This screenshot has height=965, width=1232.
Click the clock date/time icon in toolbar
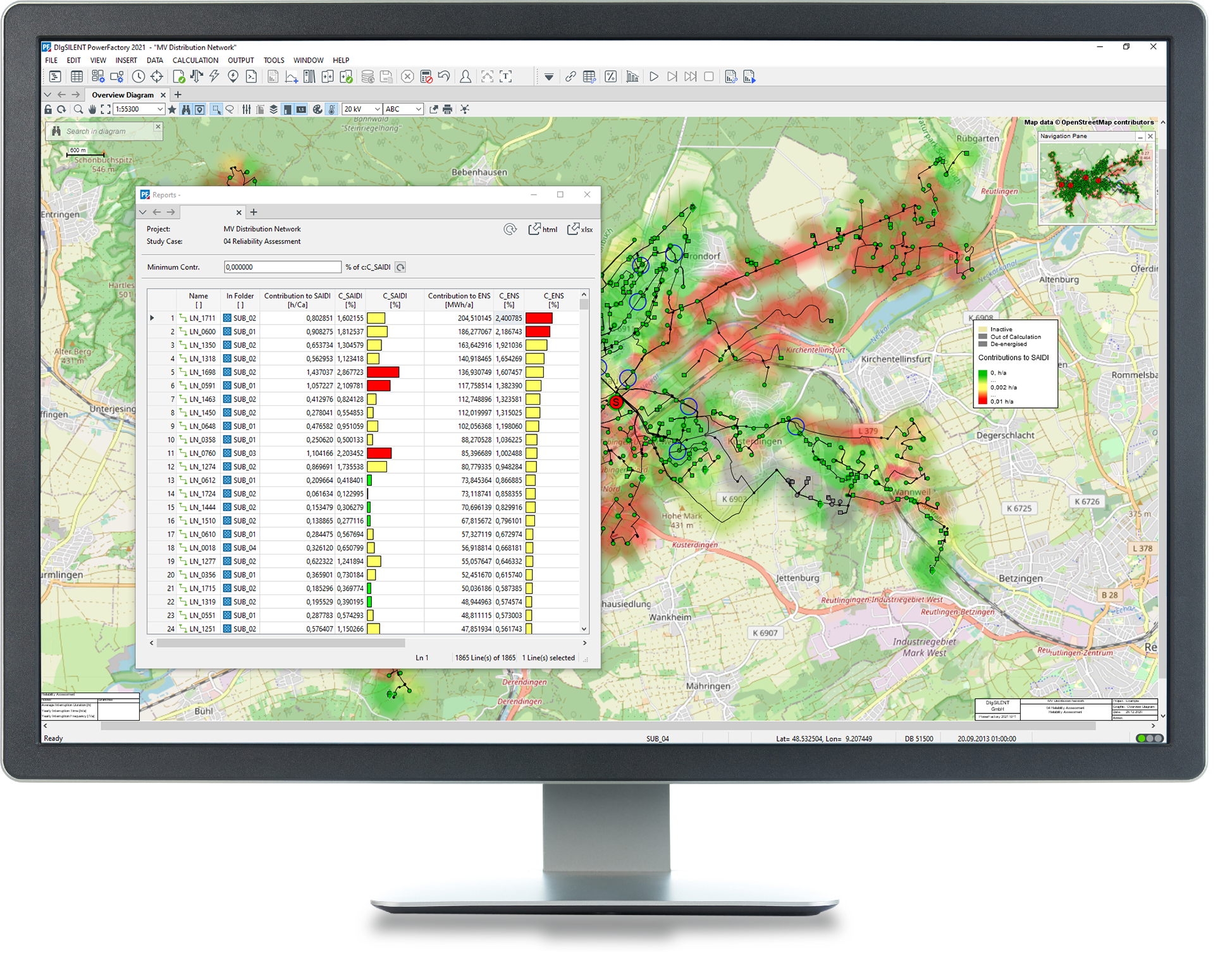[x=138, y=77]
